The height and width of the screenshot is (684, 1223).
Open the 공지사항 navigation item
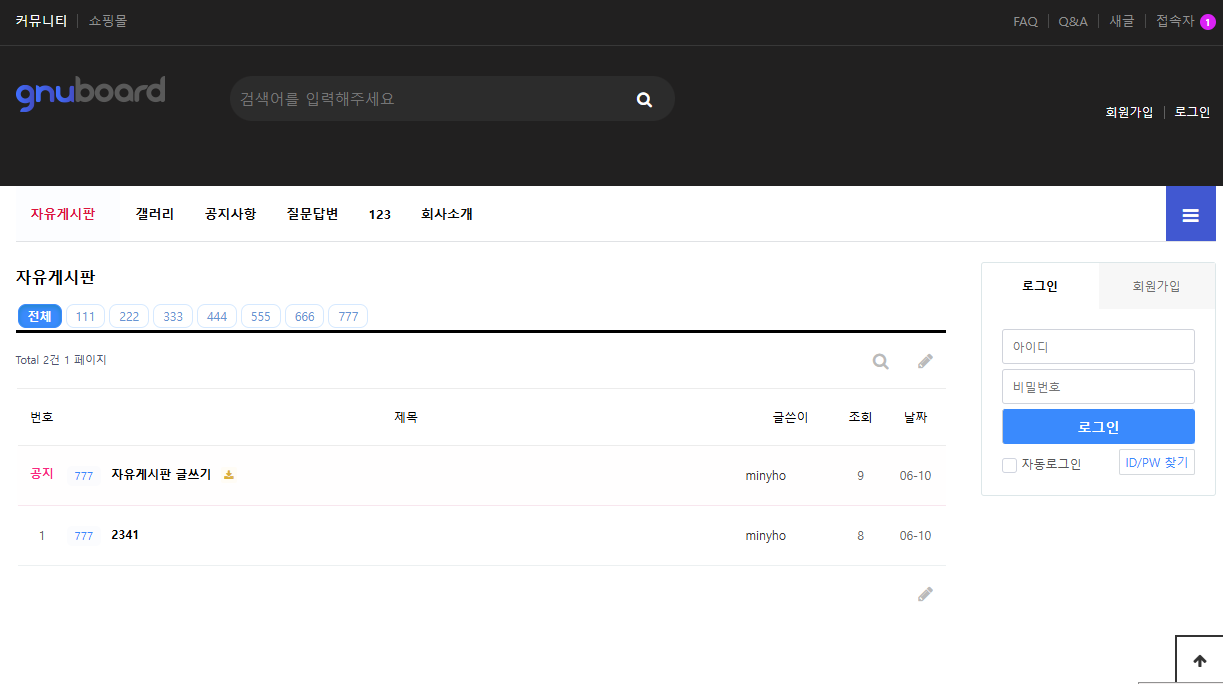pyautogui.click(x=230, y=213)
